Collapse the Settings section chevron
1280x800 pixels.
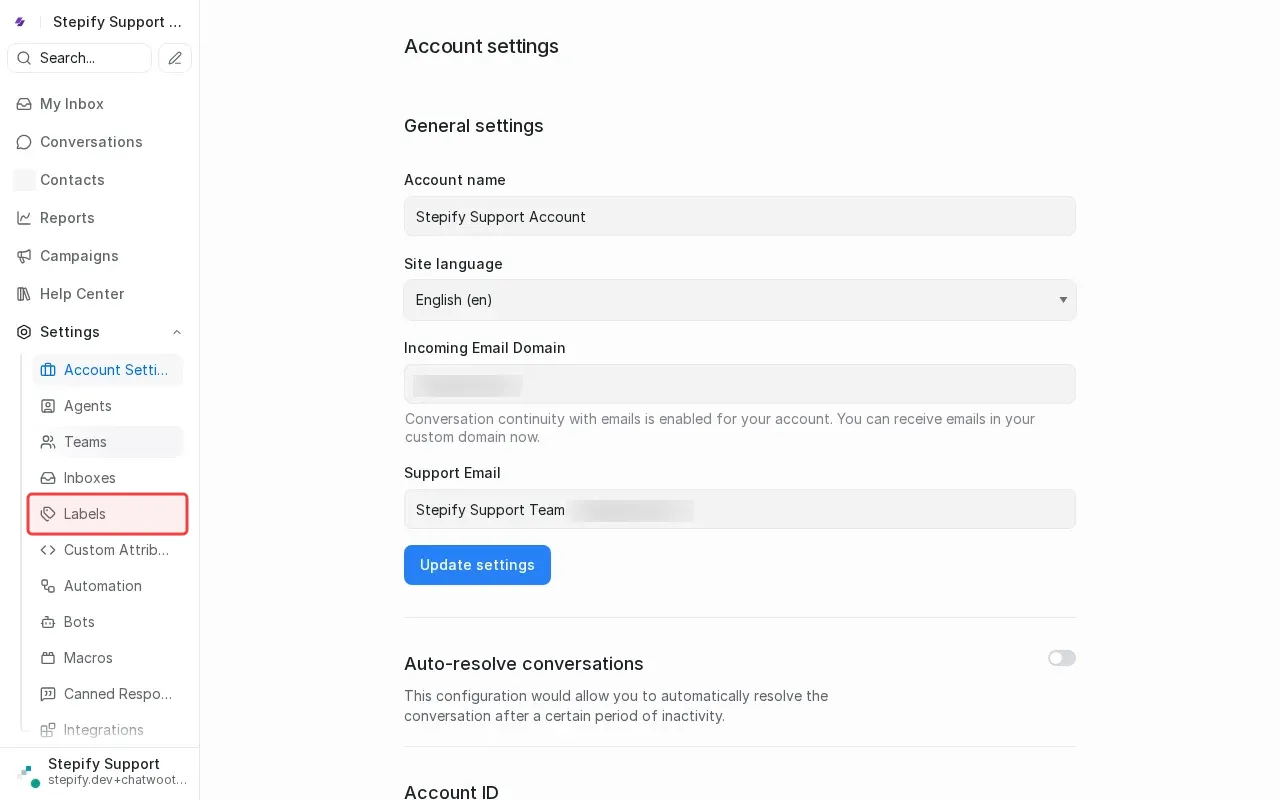[x=177, y=332]
